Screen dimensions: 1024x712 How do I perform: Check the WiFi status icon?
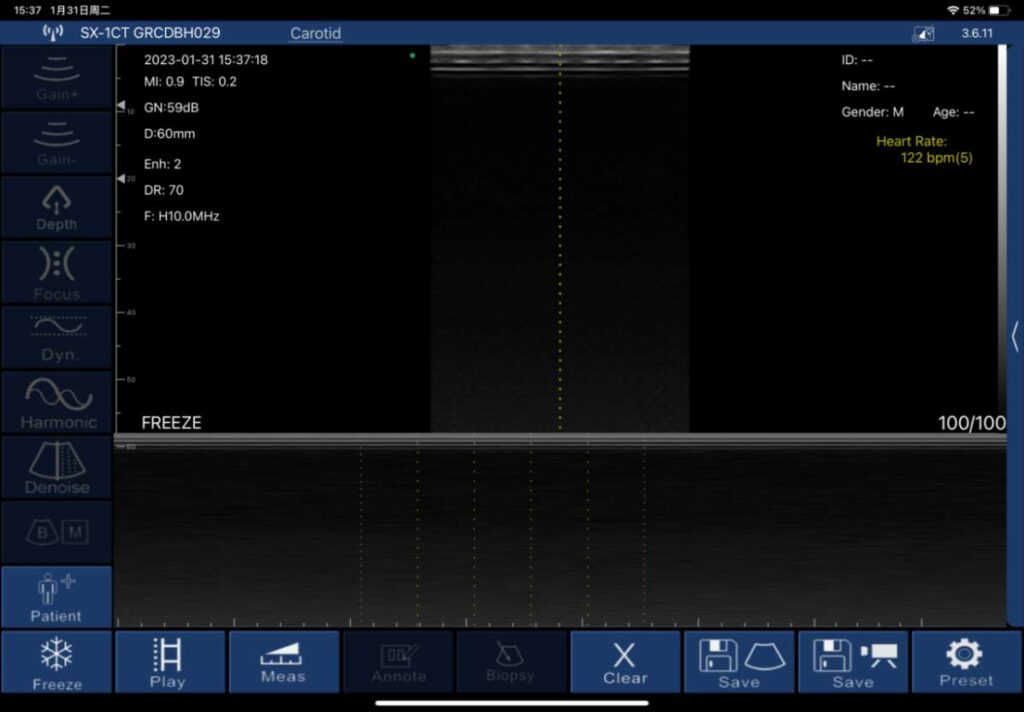(x=953, y=10)
